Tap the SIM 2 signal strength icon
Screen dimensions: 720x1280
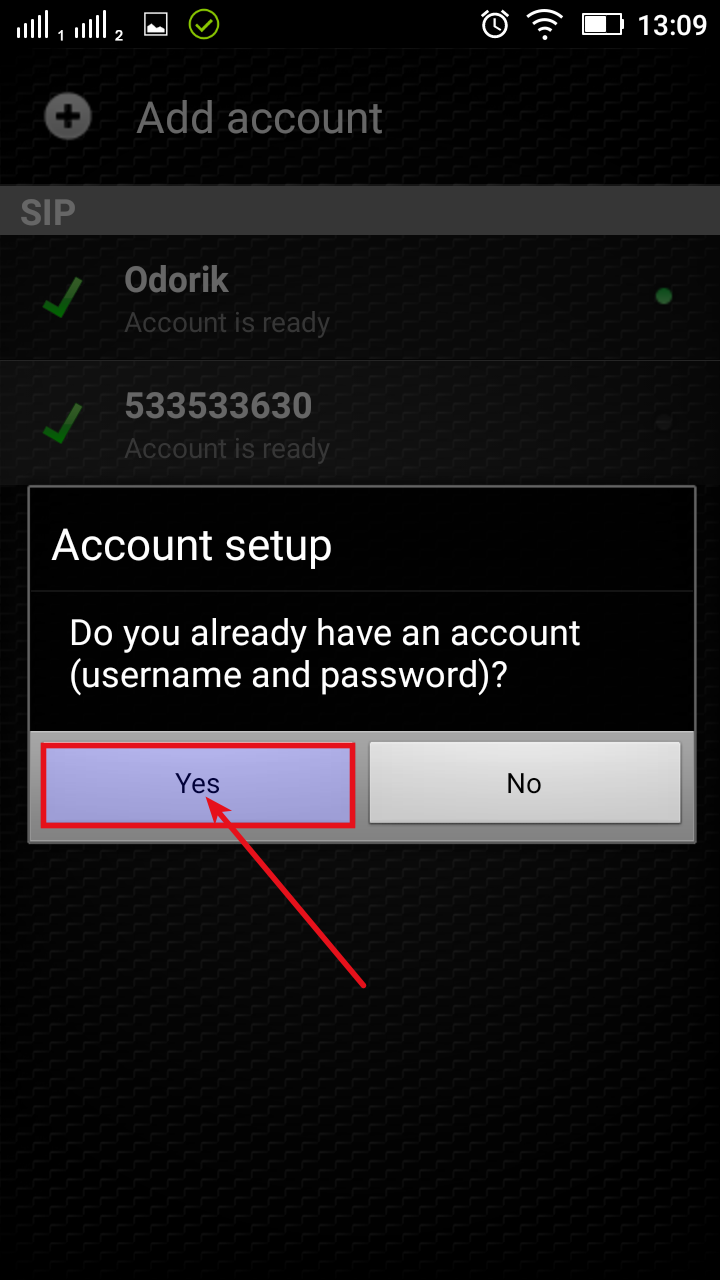(98, 26)
